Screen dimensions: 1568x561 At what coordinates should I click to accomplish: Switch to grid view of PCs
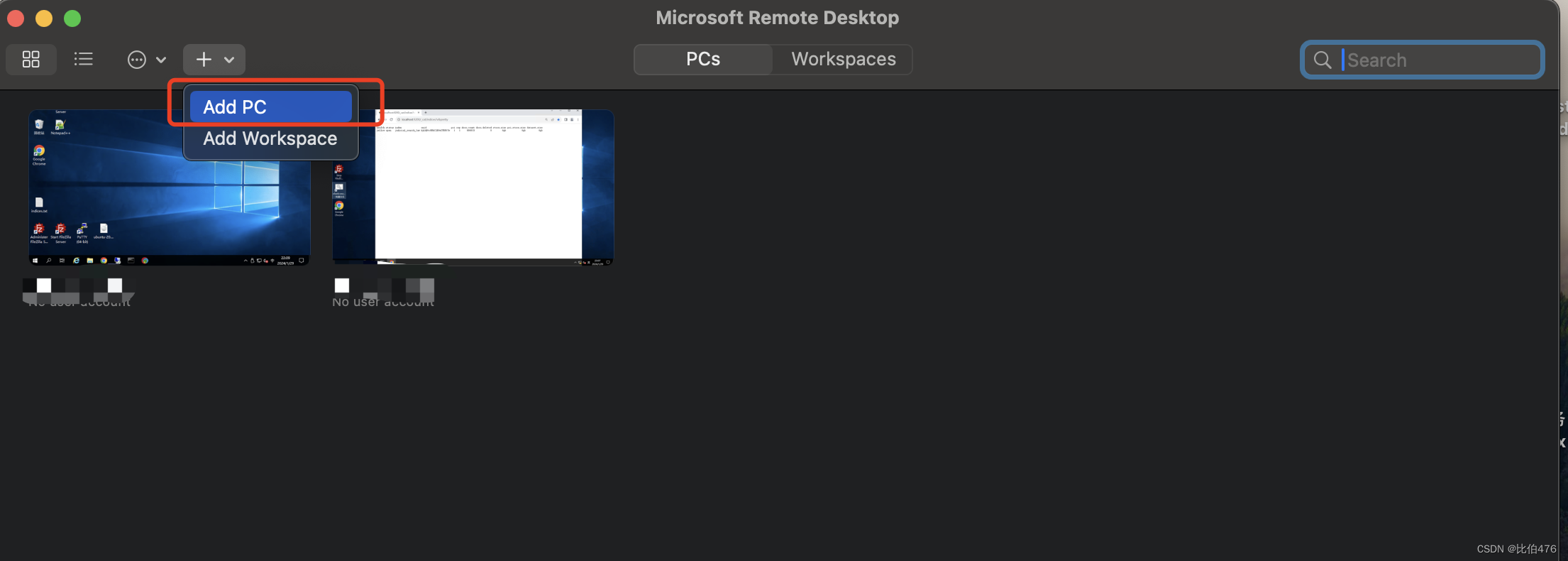[31, 60]
